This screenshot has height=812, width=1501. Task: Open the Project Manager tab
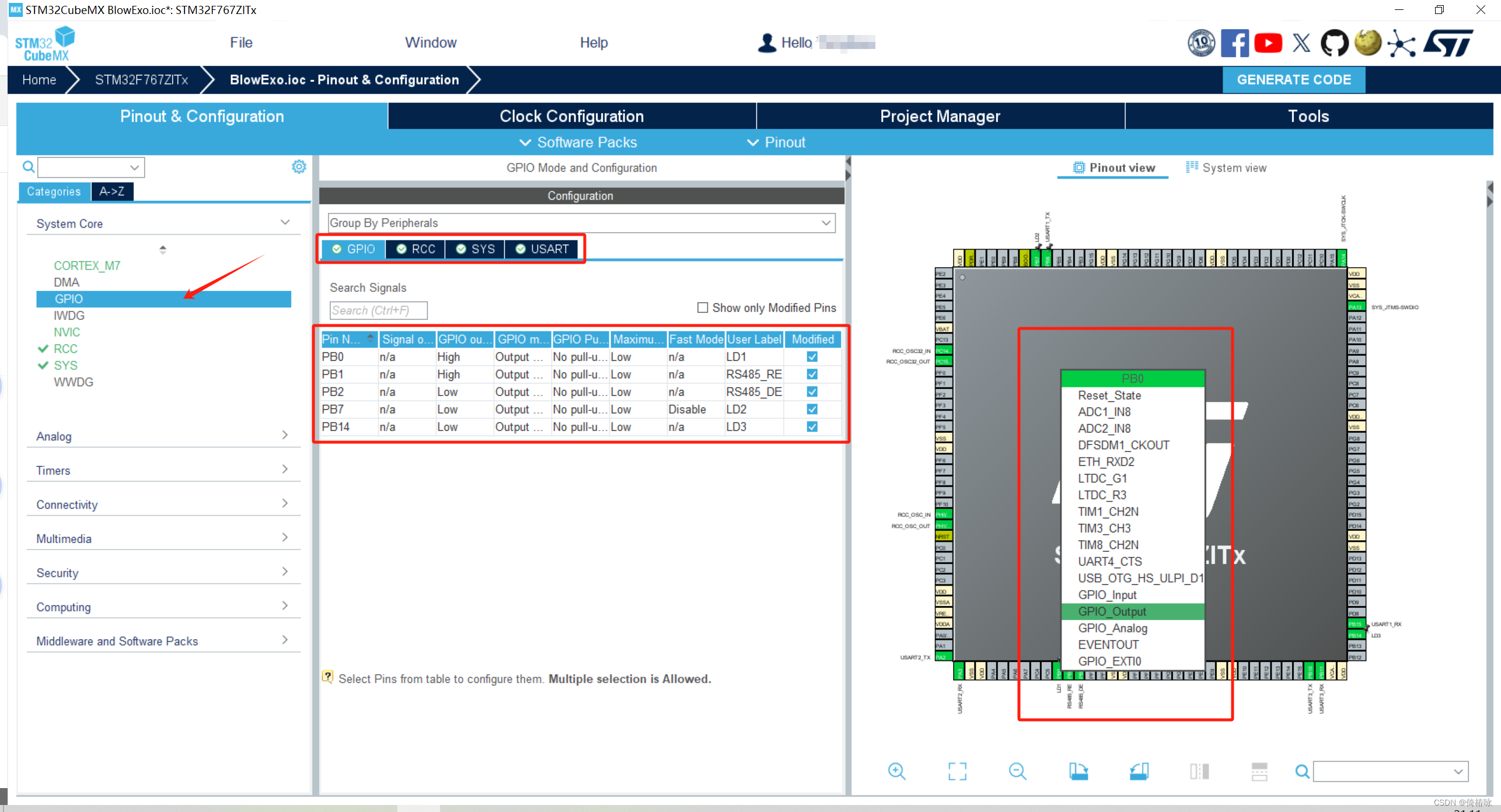click(940, 116)
